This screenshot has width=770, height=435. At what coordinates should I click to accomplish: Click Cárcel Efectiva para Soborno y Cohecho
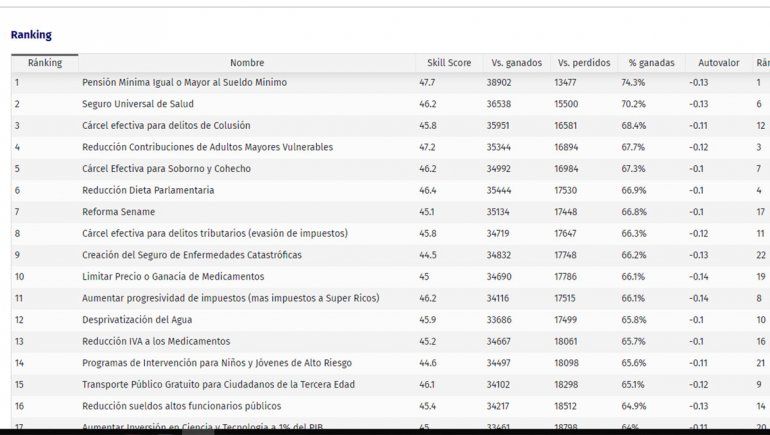168,169
